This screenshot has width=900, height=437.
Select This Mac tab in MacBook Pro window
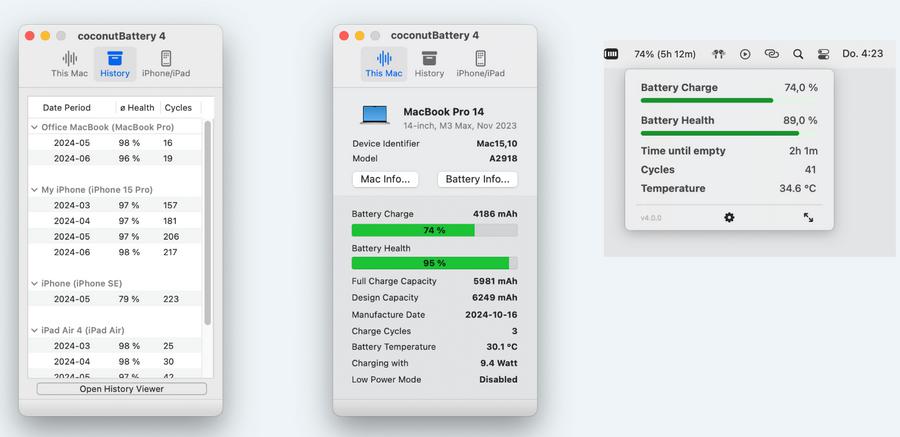pos(384,64)
